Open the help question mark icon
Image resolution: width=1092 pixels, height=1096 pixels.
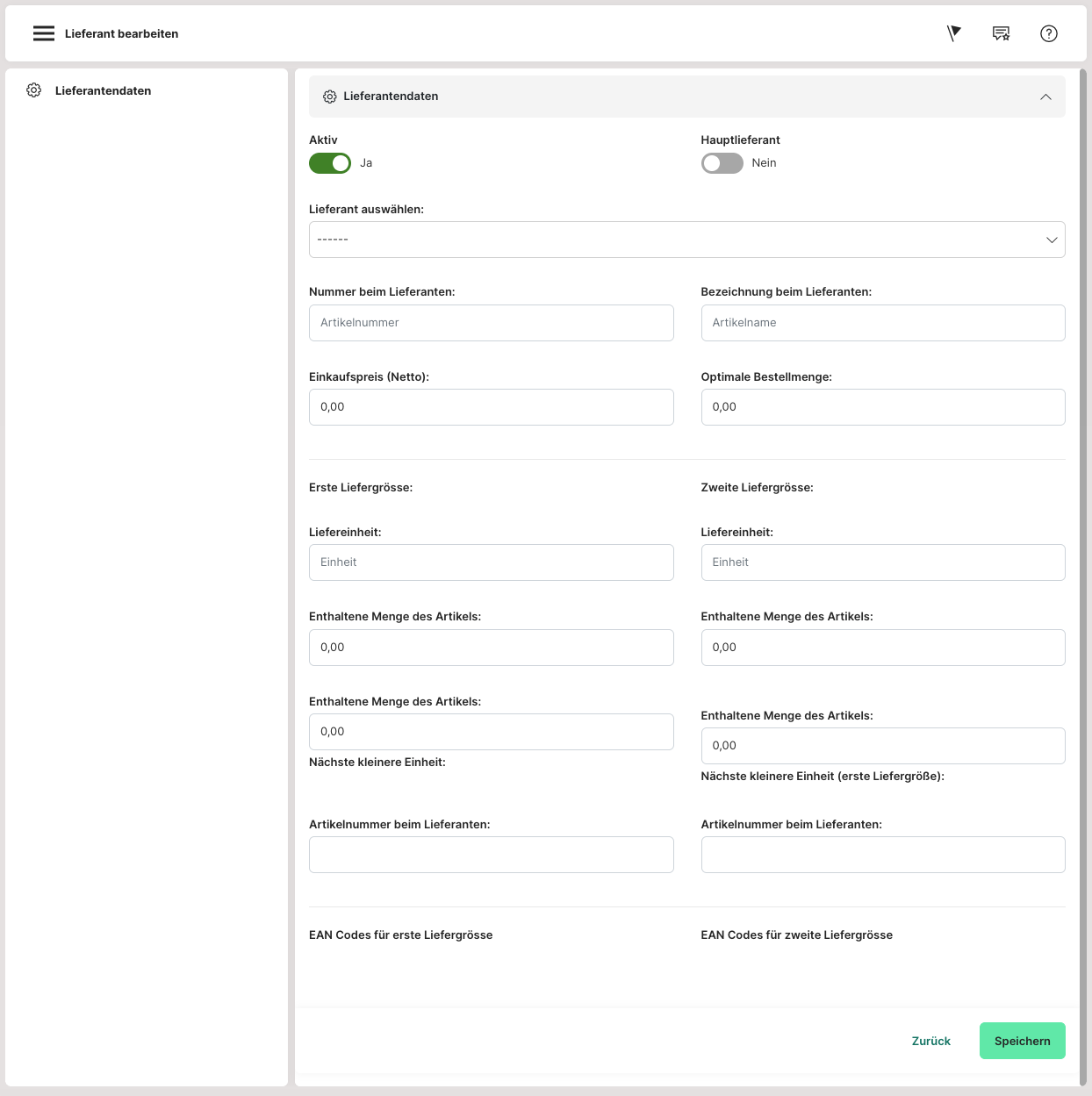coord(1048,33)
